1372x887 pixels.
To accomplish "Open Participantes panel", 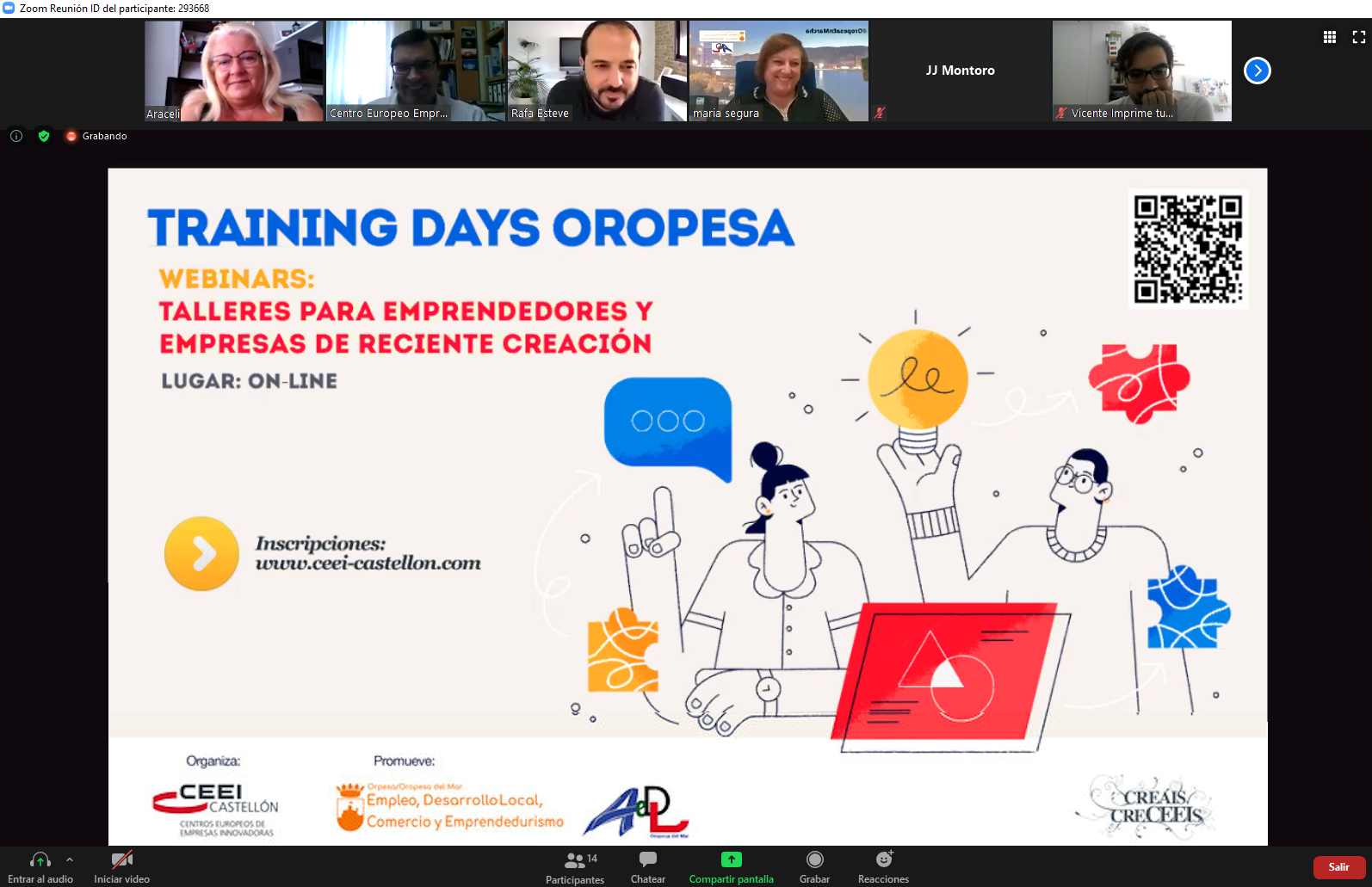I will click(x=575, y=867).
